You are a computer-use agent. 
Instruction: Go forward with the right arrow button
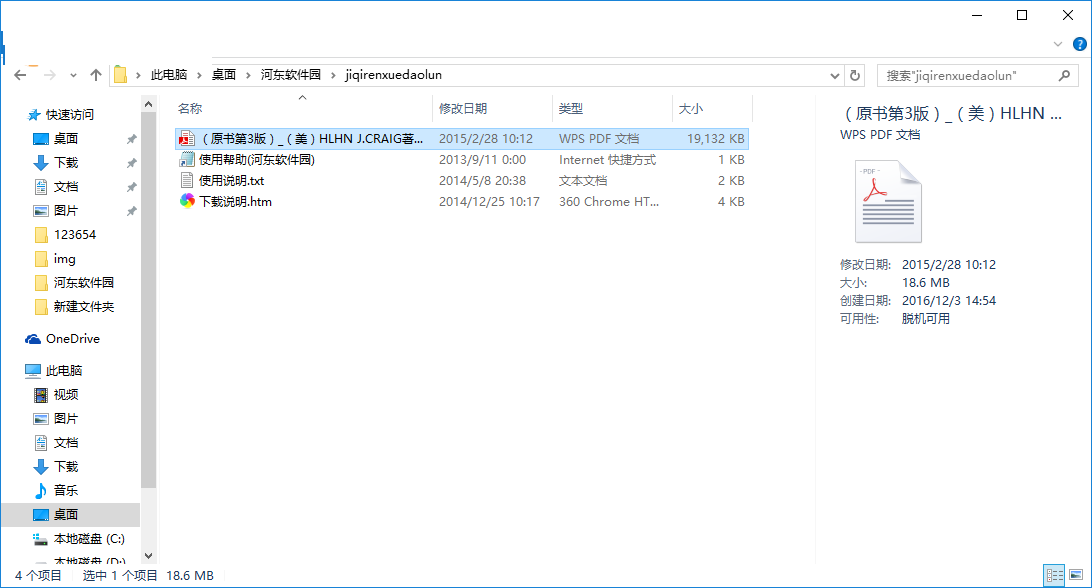49,75
